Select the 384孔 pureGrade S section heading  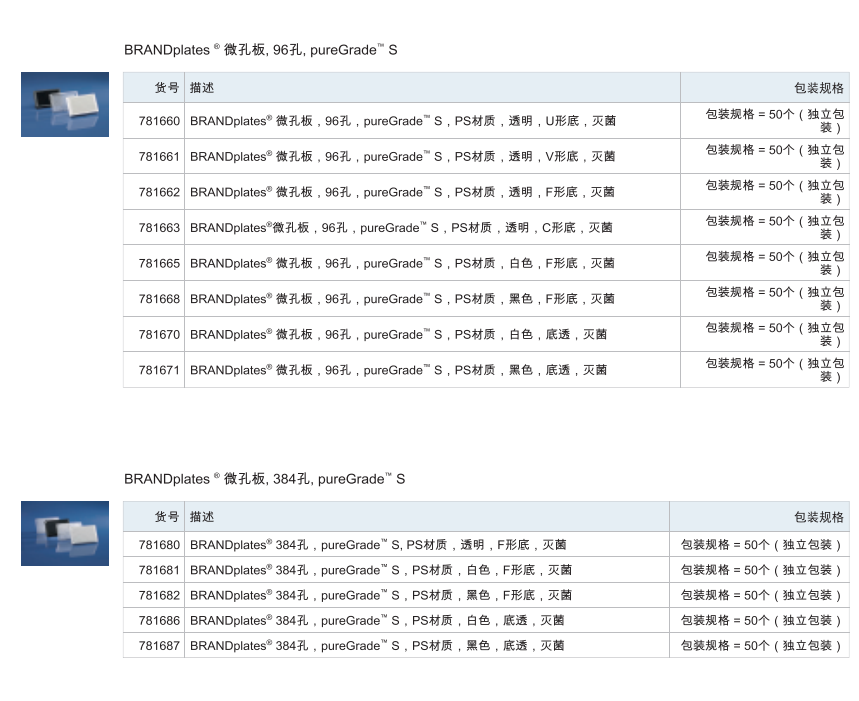pos(265,479)
